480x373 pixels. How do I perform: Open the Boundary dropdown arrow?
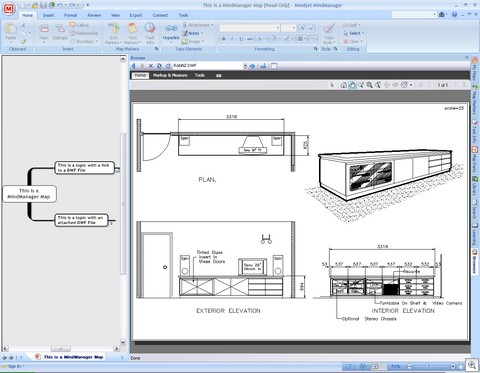point(97,42)
